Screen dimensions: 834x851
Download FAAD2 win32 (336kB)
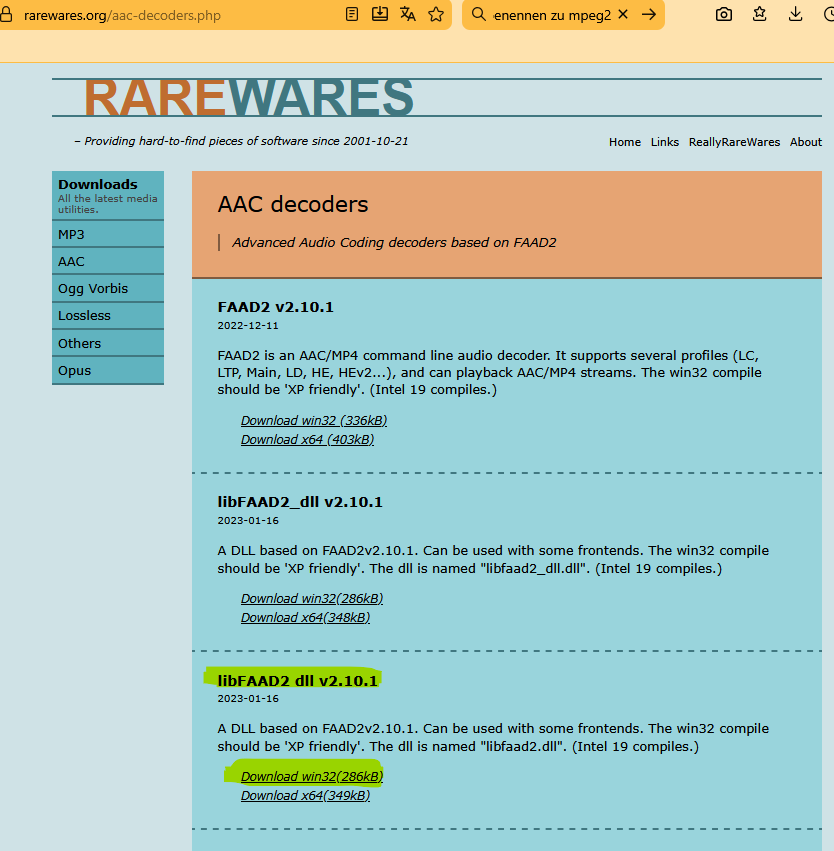pos(314,421)
